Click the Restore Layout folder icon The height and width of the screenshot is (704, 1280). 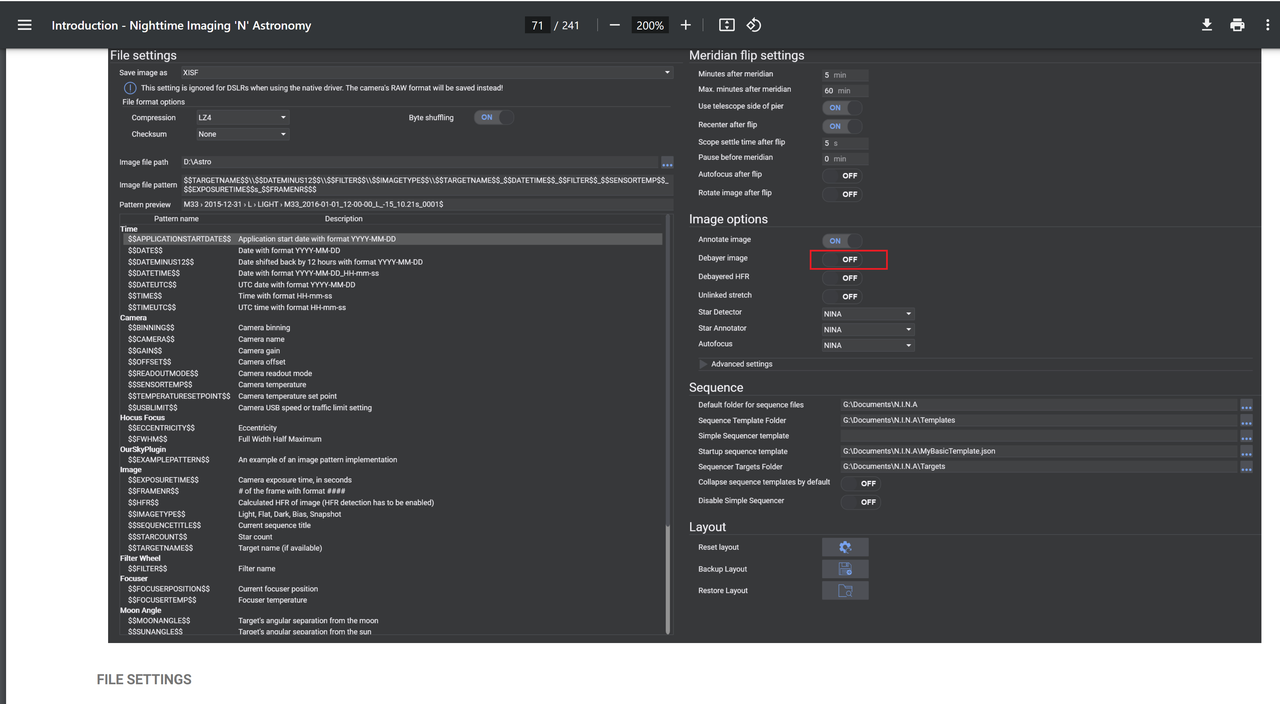(x=845, y=591)
